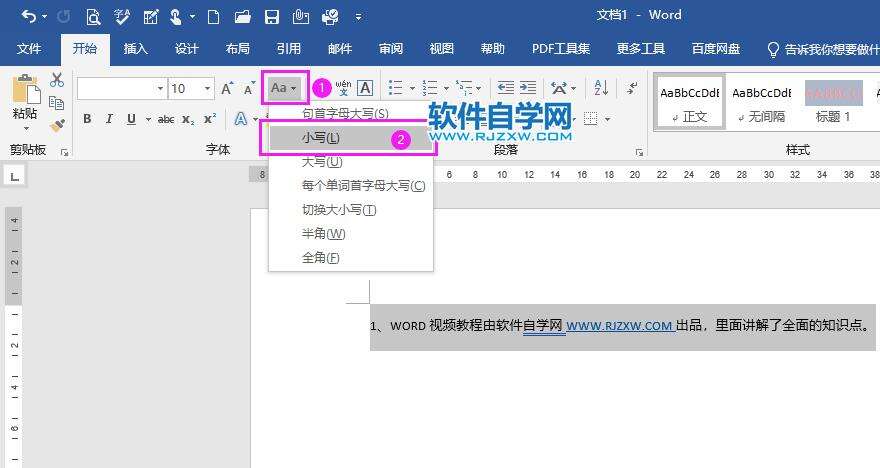The width and height of the screenshot is (880, 468).
Task: Click the email attachment paperclip icon
Action: point(301,17)
